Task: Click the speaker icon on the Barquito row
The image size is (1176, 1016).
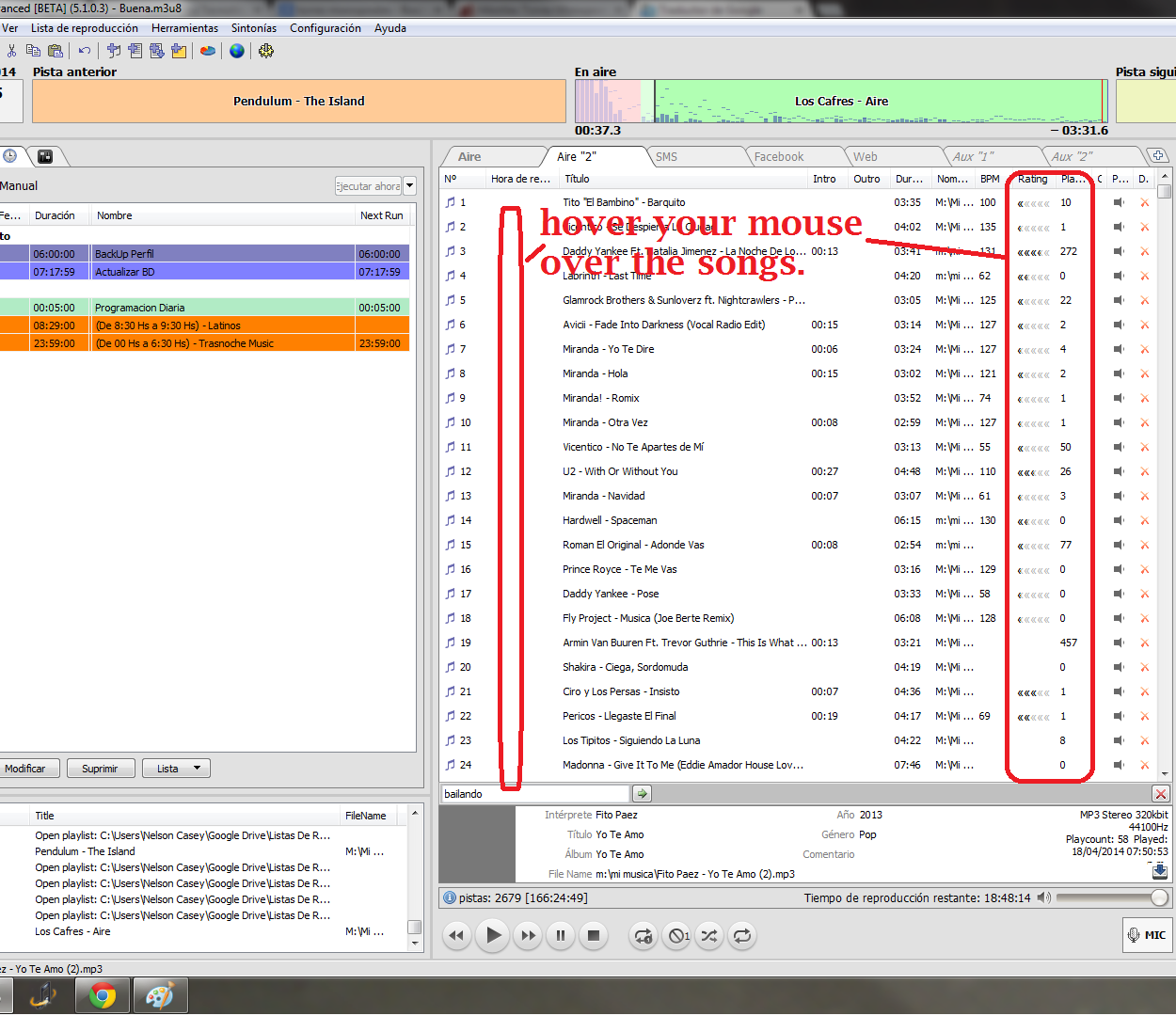Action: click(x=1119, y=202)
